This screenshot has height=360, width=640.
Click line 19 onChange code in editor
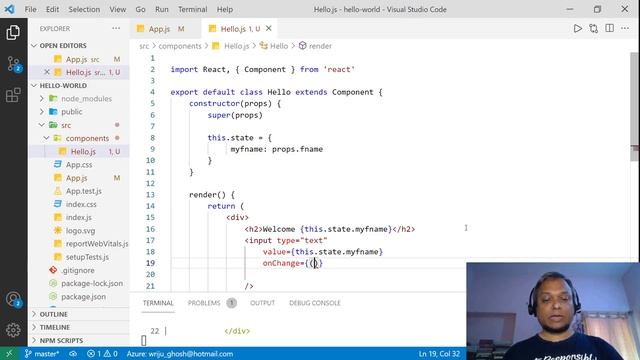coord(292,263)
